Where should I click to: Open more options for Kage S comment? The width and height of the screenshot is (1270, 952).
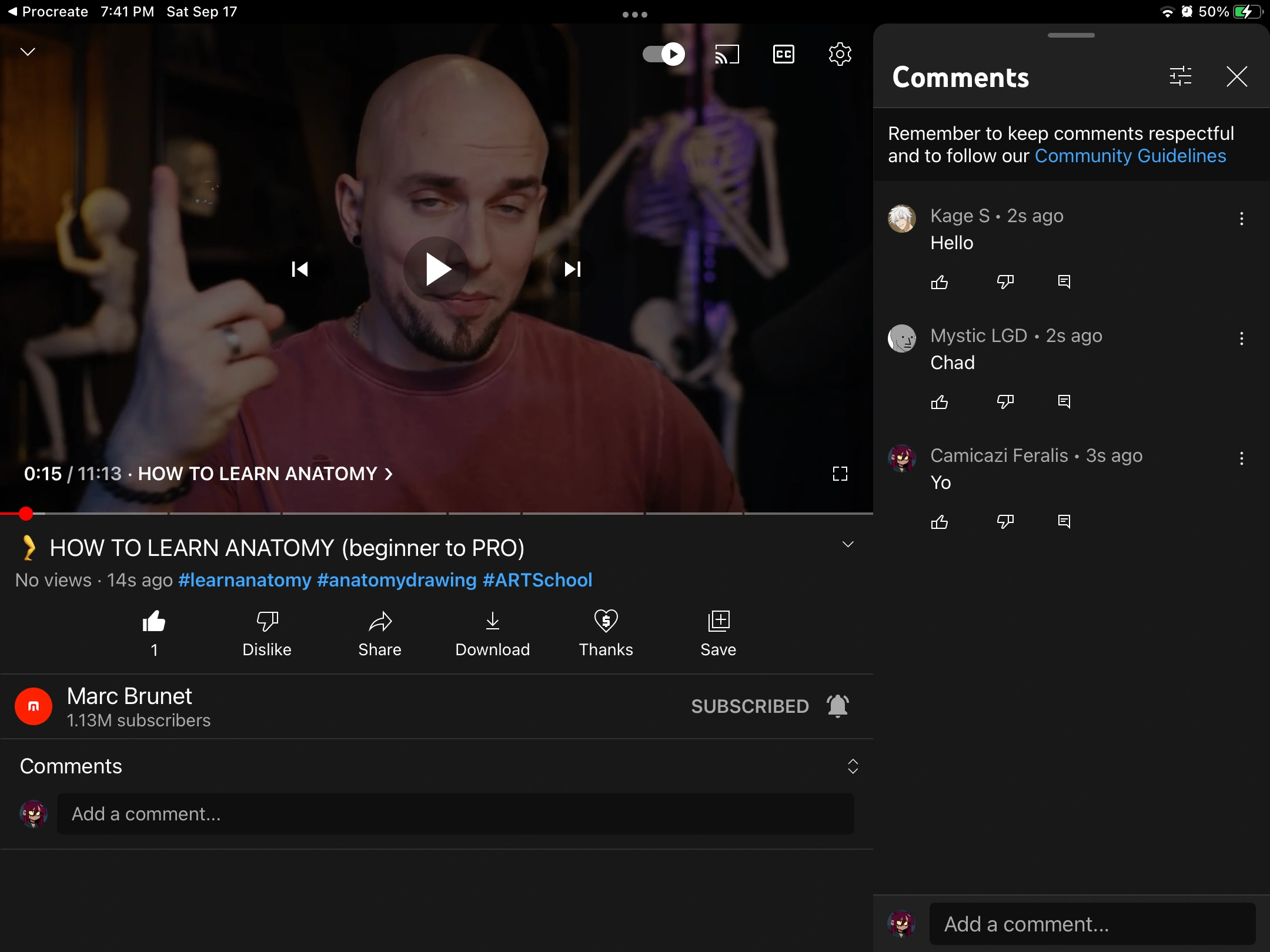(1241, 219)
